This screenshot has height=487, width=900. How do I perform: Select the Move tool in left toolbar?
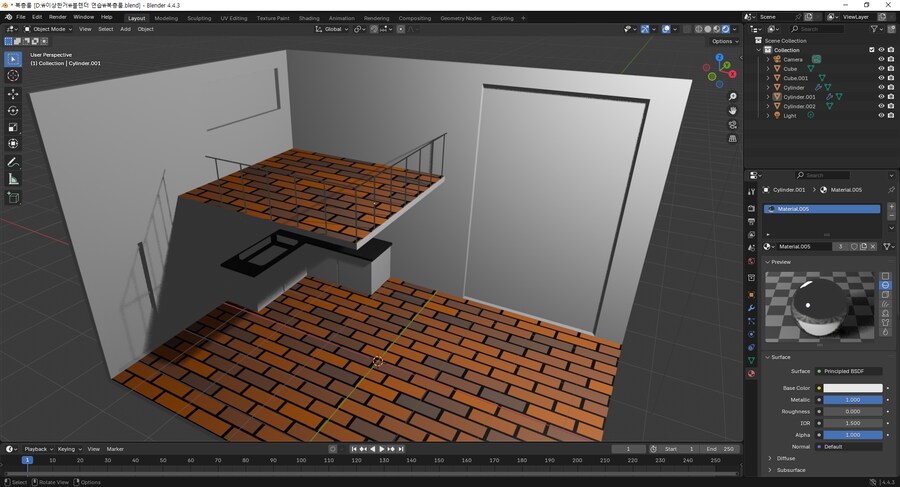(x=13, y=93)
